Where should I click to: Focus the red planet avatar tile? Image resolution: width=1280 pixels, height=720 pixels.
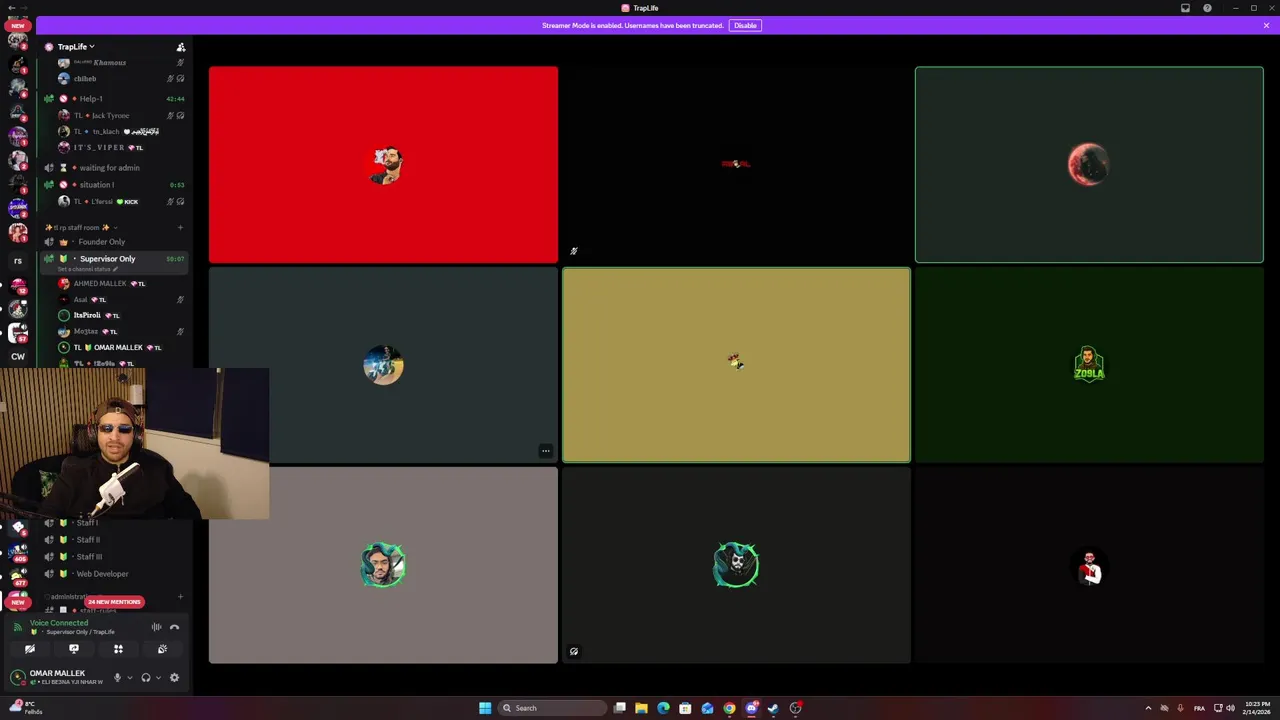coord(1089,165)
